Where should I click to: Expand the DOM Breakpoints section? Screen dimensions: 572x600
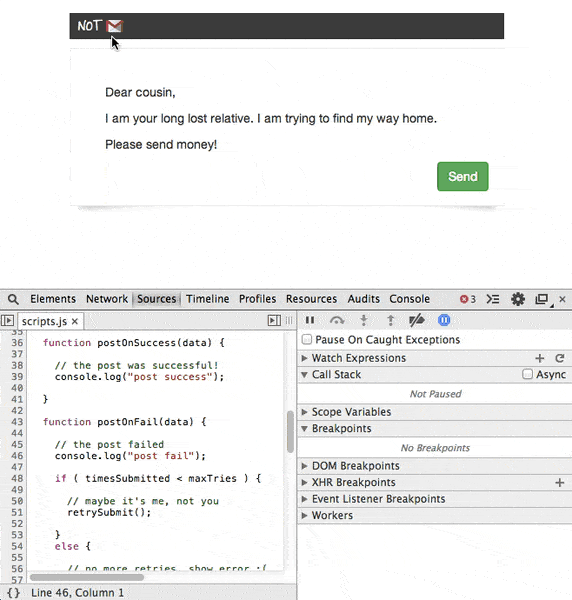(305, 466)
